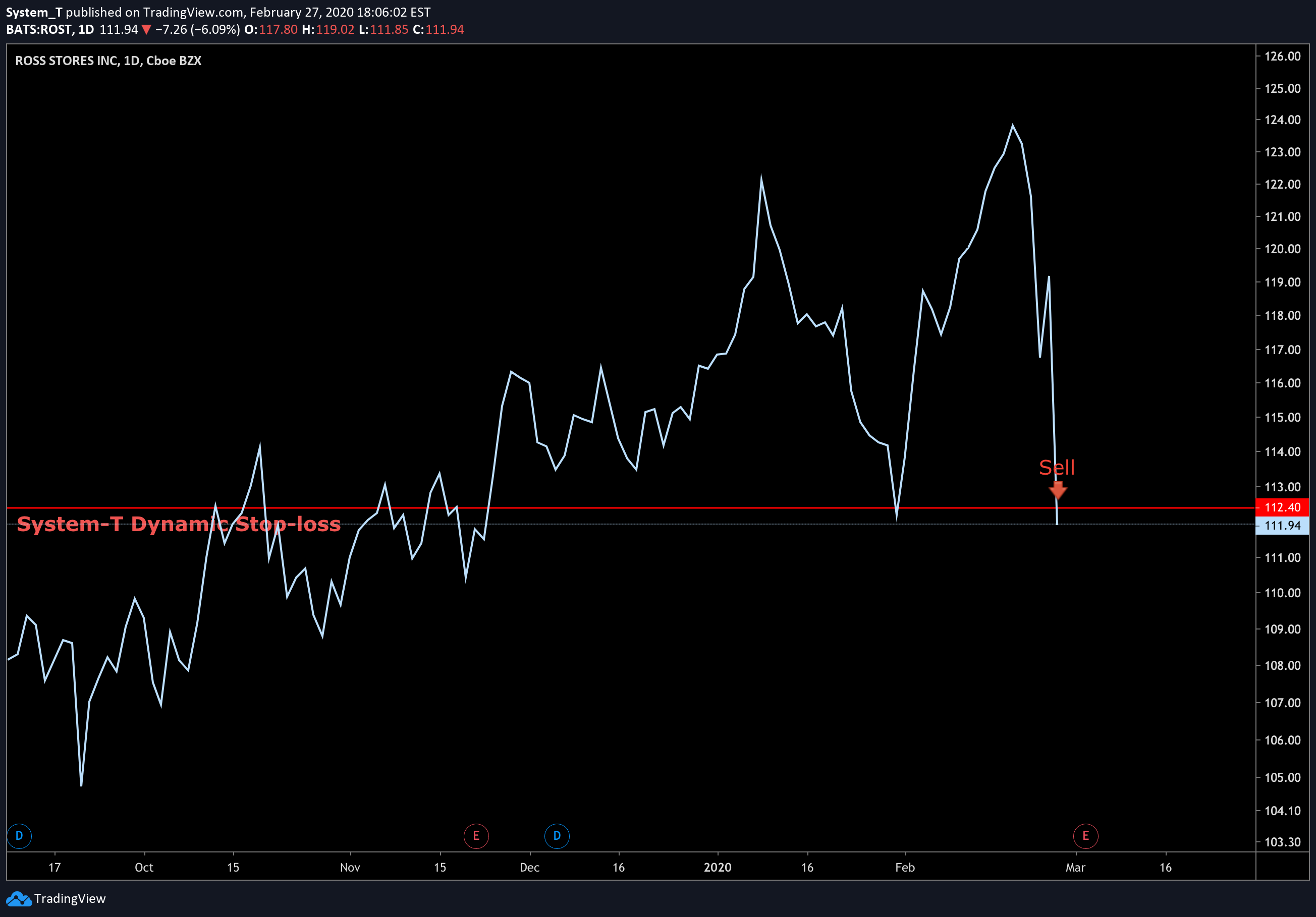Click the 'BATS:ROST, 1D' symbol label

[x=50, y=29]
